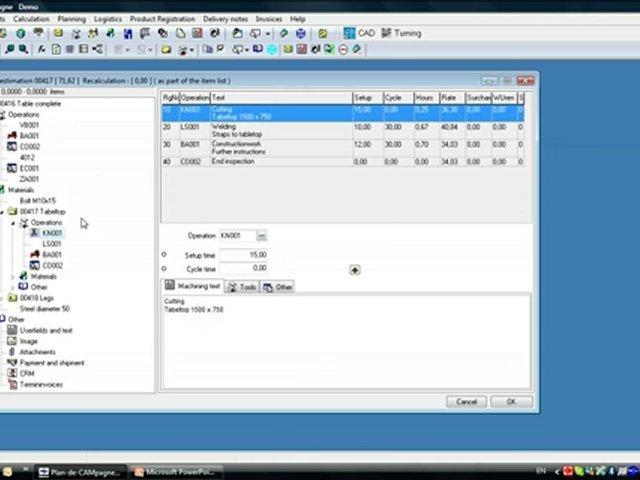The image size is (640, 480).
Task: Click the formula fx toolbar icon
Action: [41, 49]
